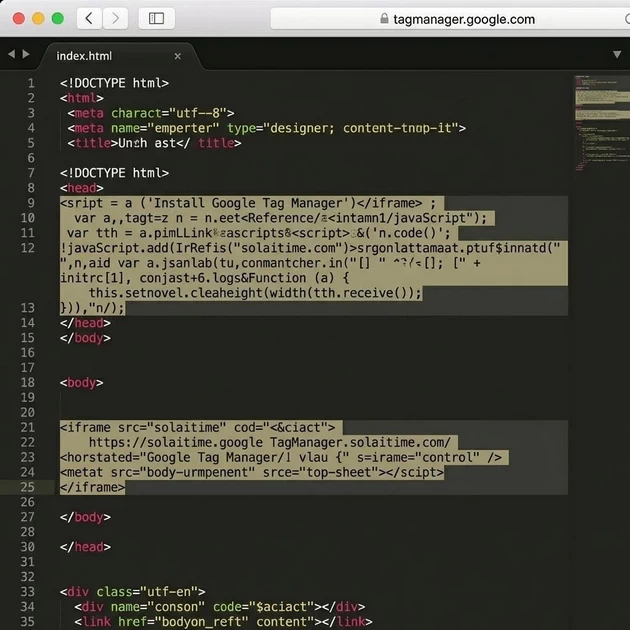Click the solaitime.google TagManager URL
The image size is (630, 630).
click(270, 442)
